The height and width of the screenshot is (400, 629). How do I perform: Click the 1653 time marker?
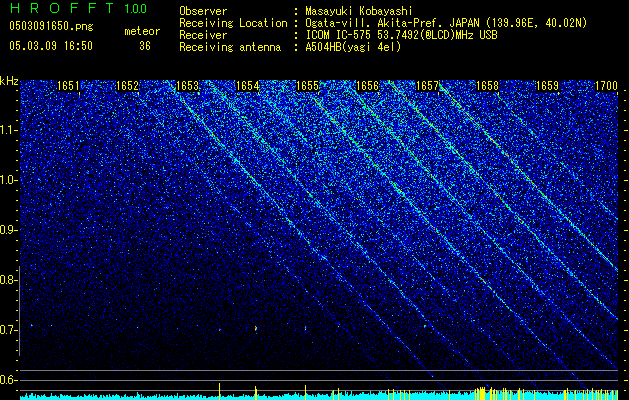click(x=187, y=86)
